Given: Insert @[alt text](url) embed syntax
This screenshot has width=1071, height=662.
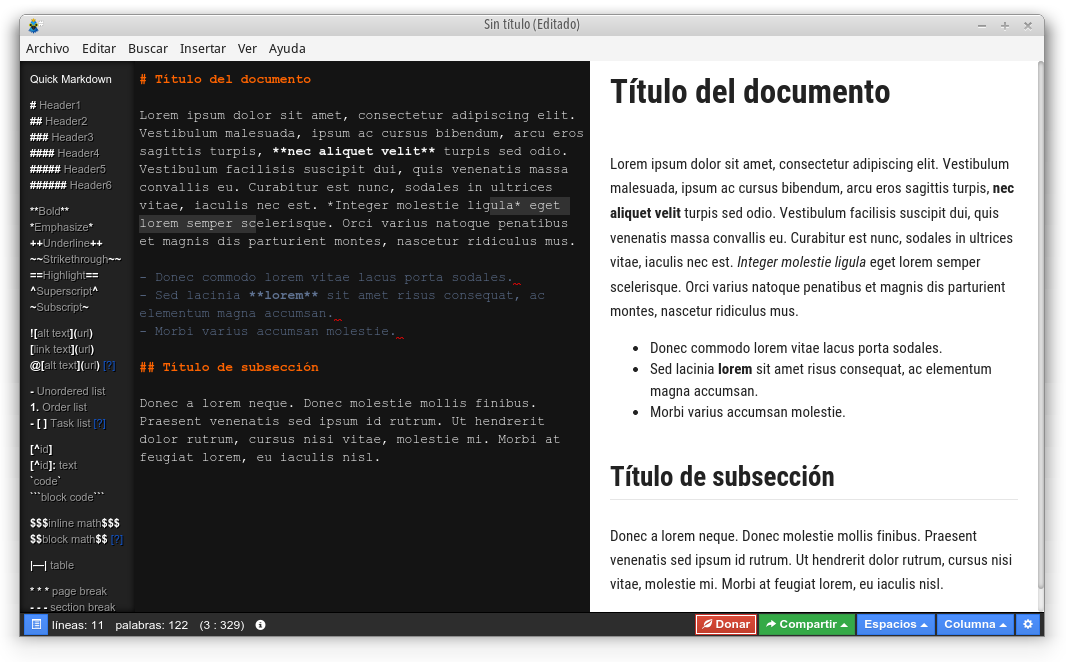Looking at the screenshot, I should (x=65, y=366).
